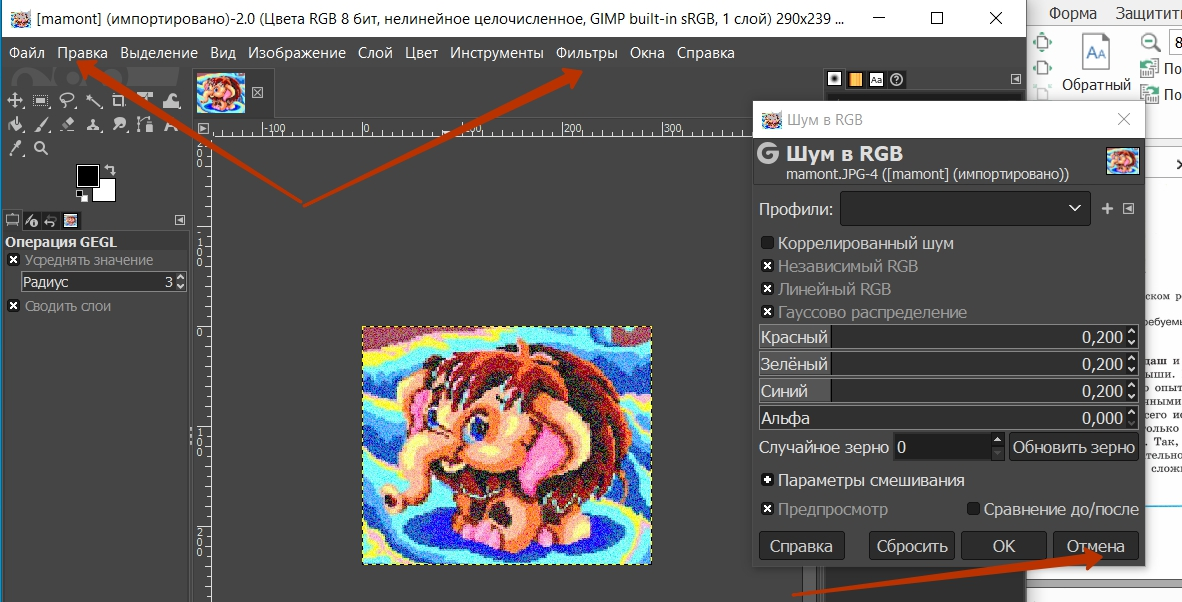Open the Цвет menu
Image resolution: width=1182 pixels, height=602 pixels.
click(421, 53)
